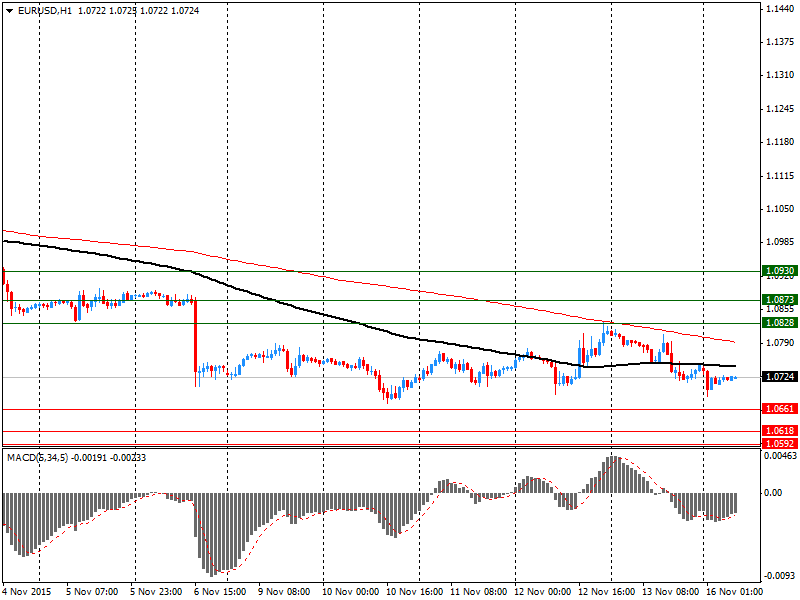
Task: Open the chart menu arrow beside EURUSD,H1
Action: 9,11
